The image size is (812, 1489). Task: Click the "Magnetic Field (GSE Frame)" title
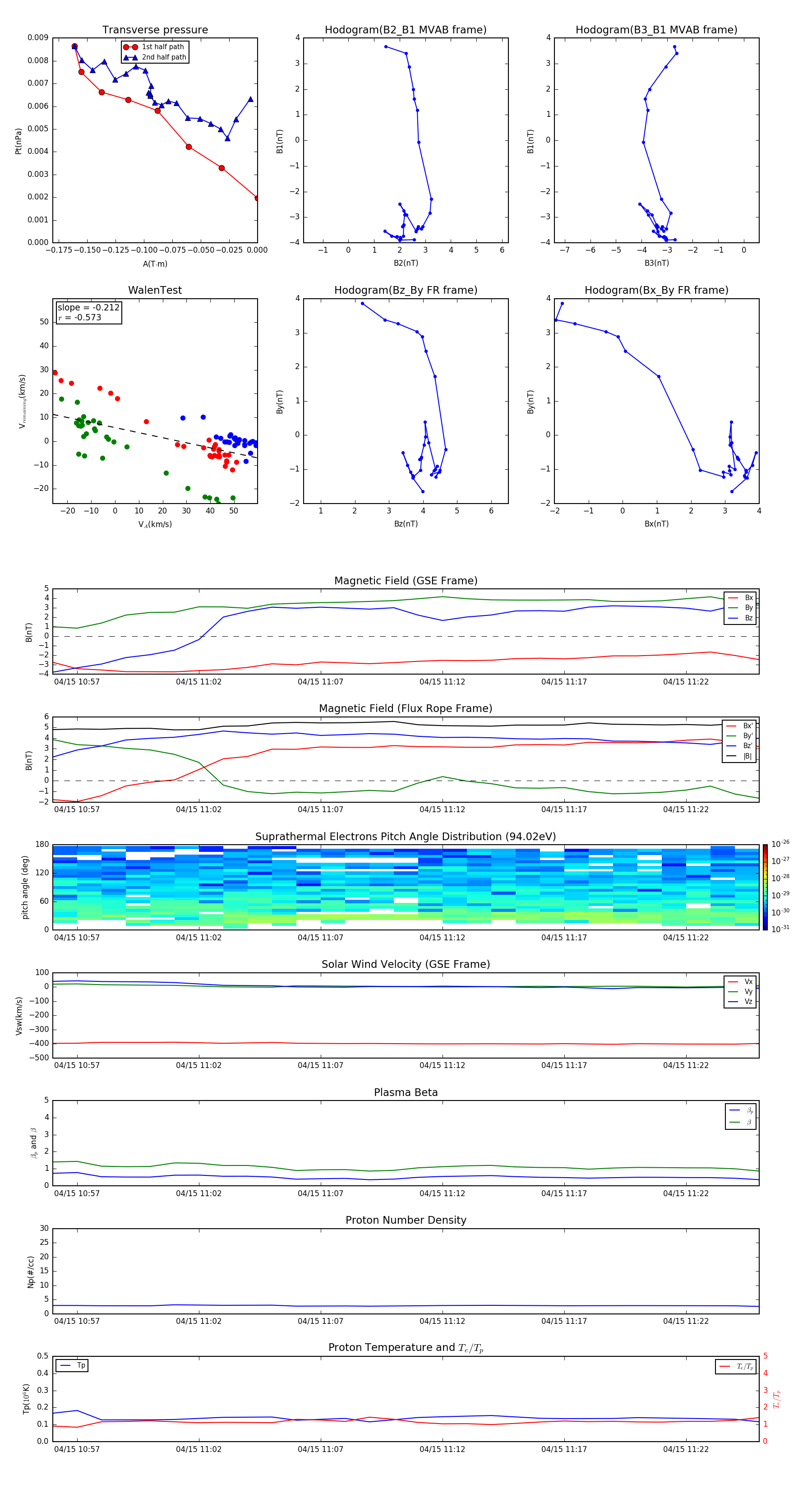[406, 581]
